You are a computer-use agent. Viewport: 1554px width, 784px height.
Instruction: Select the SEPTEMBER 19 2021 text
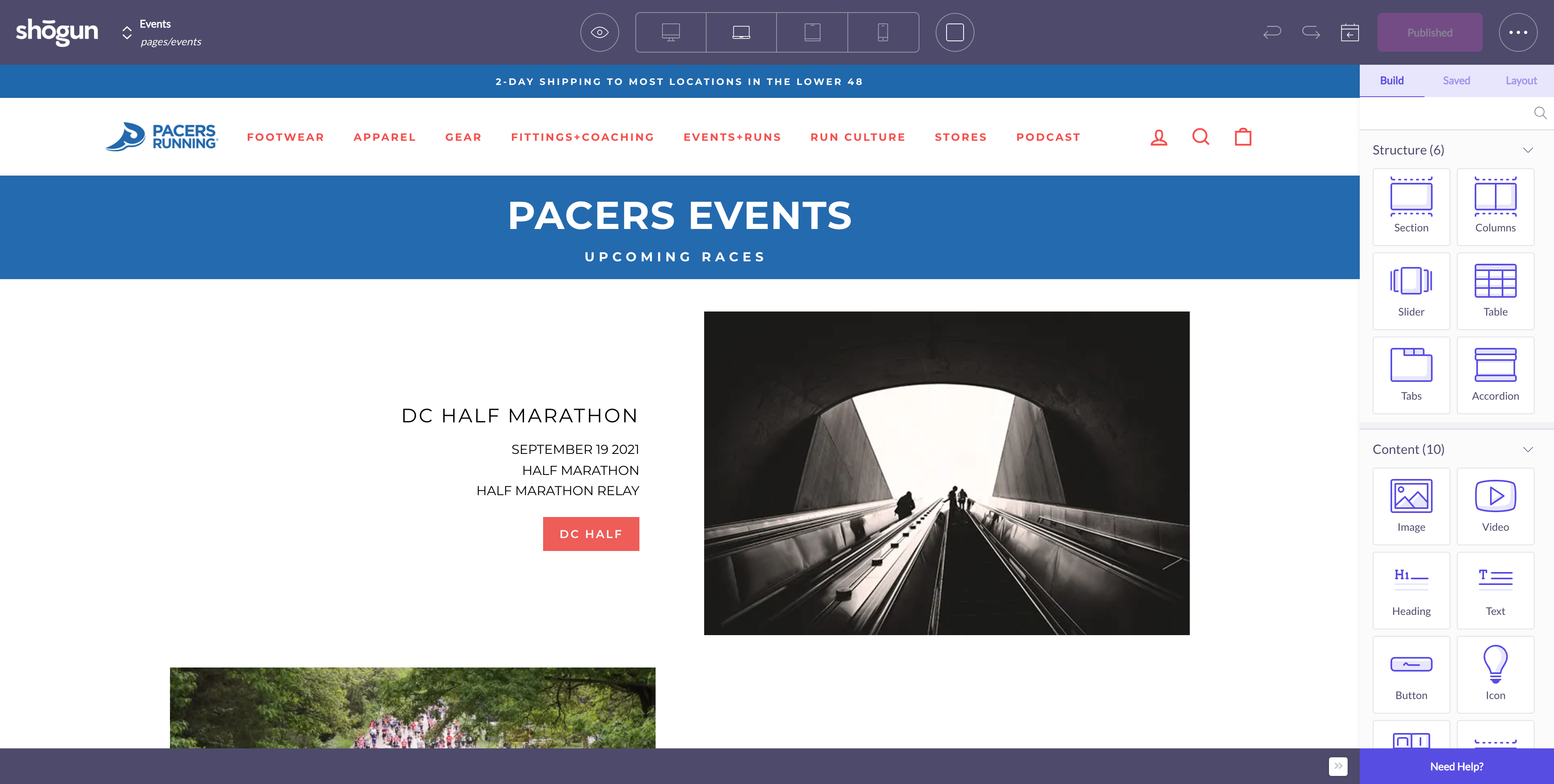coord(575,449)
